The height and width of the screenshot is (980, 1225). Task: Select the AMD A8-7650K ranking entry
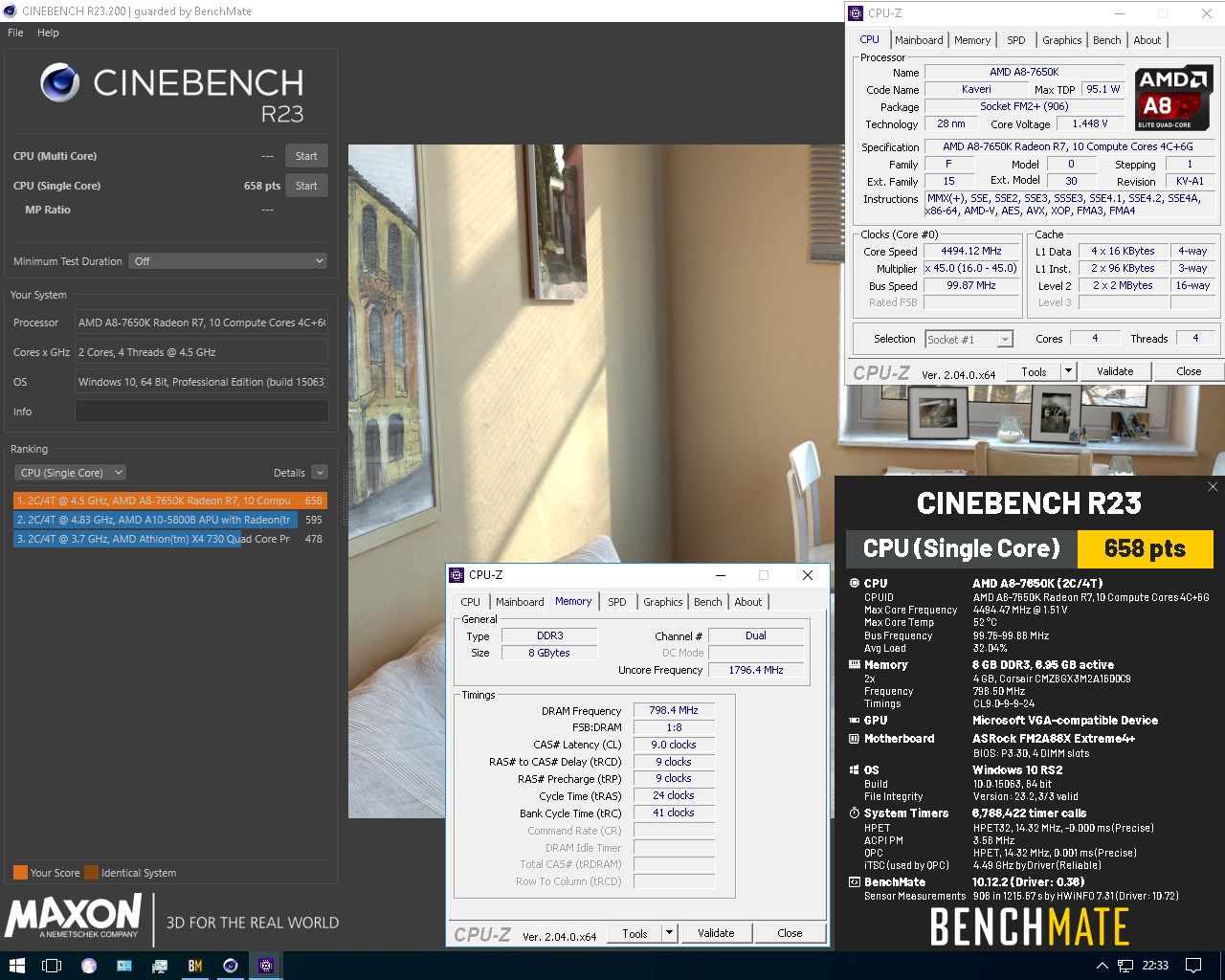[x=170, y=501]
